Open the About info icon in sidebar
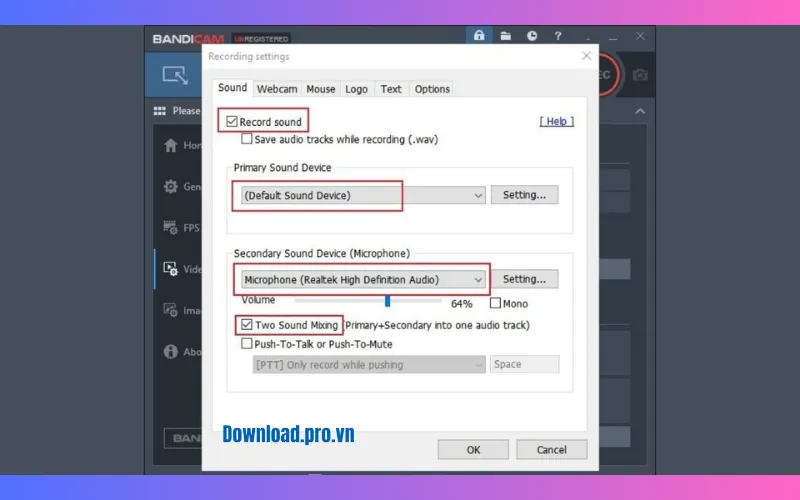The width and height of the screenshot is (800, 500). tap(170, 352)
